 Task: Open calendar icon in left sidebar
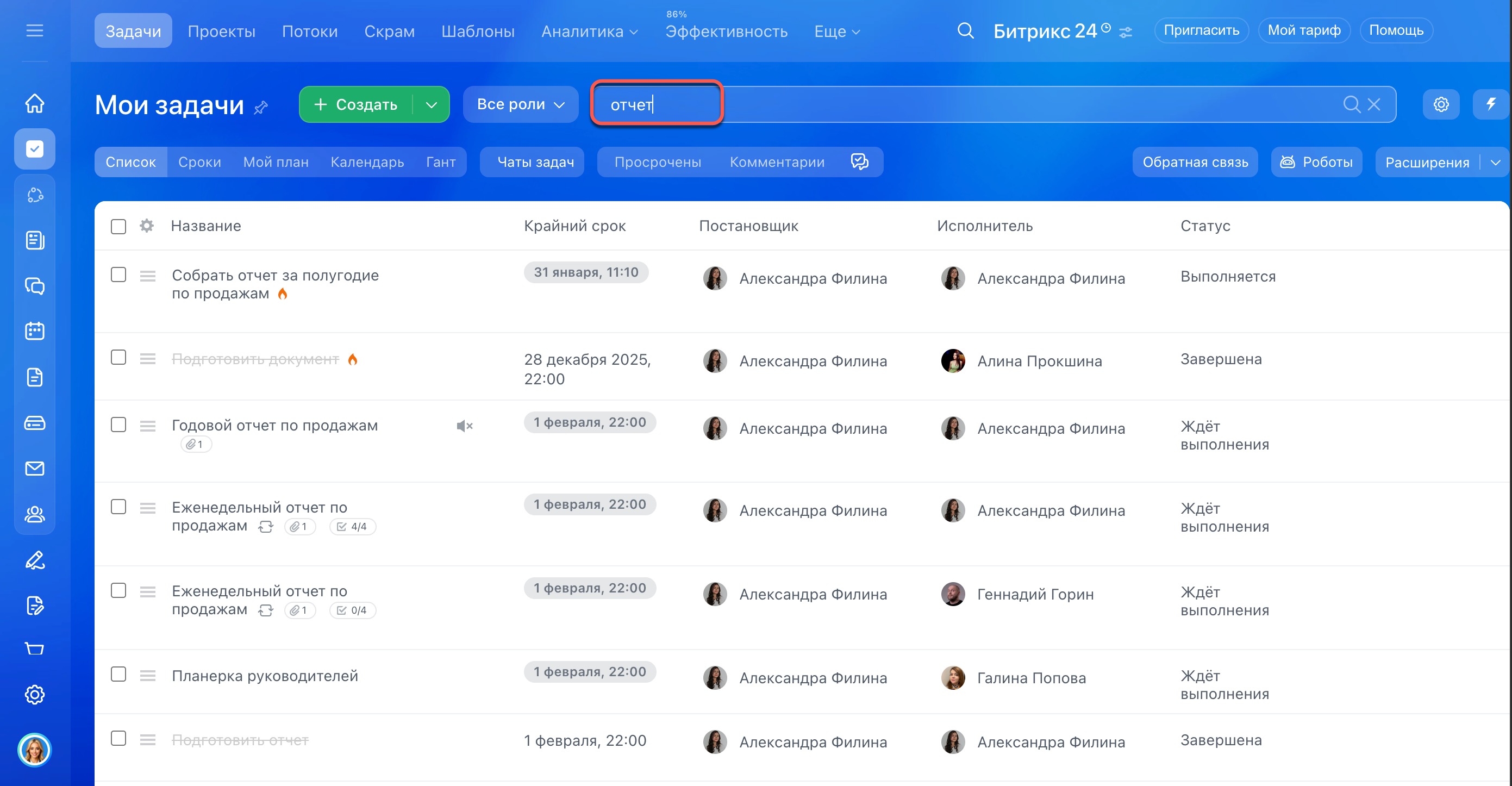(x=35, y=331)
